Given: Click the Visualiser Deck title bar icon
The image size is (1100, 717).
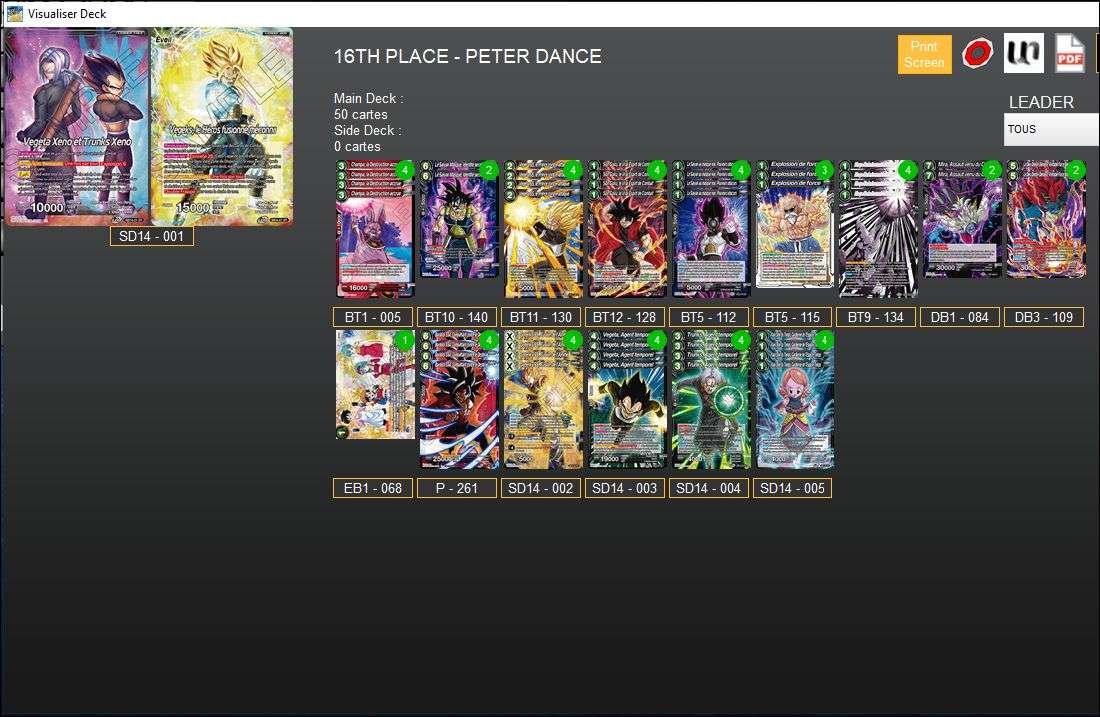Looking at the screenshot, I should coord(14,13).
